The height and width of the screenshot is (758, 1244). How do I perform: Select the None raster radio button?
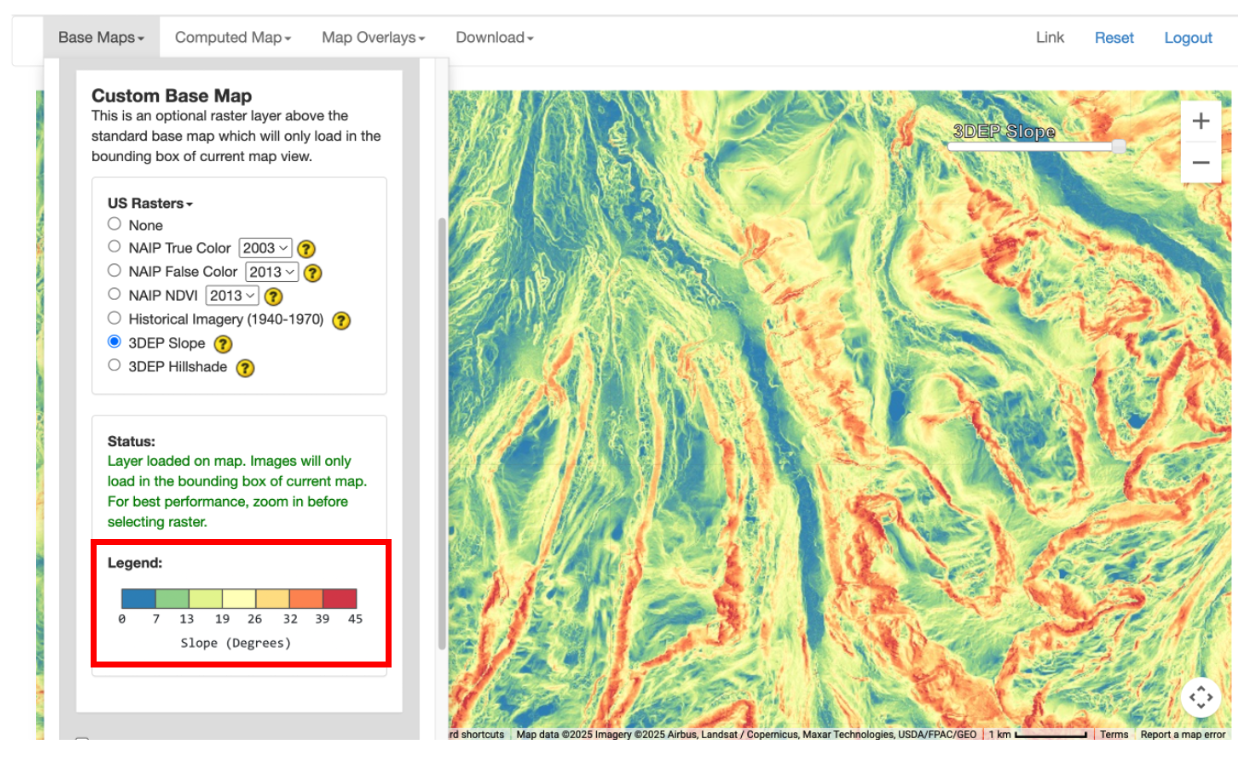[114, 224]
